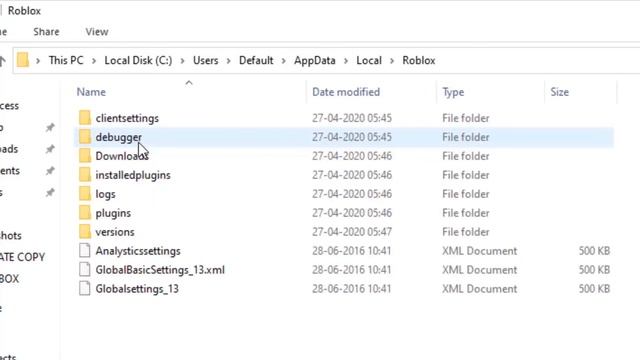
Task: Navigate to Local in breadcrumb
Action: [369, 60]
